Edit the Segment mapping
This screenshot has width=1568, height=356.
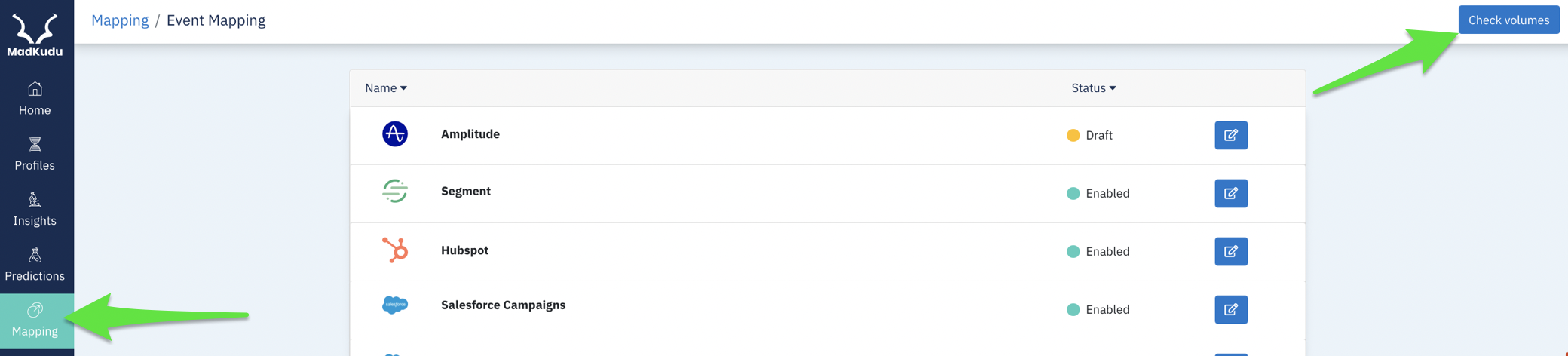(1231, 193)
